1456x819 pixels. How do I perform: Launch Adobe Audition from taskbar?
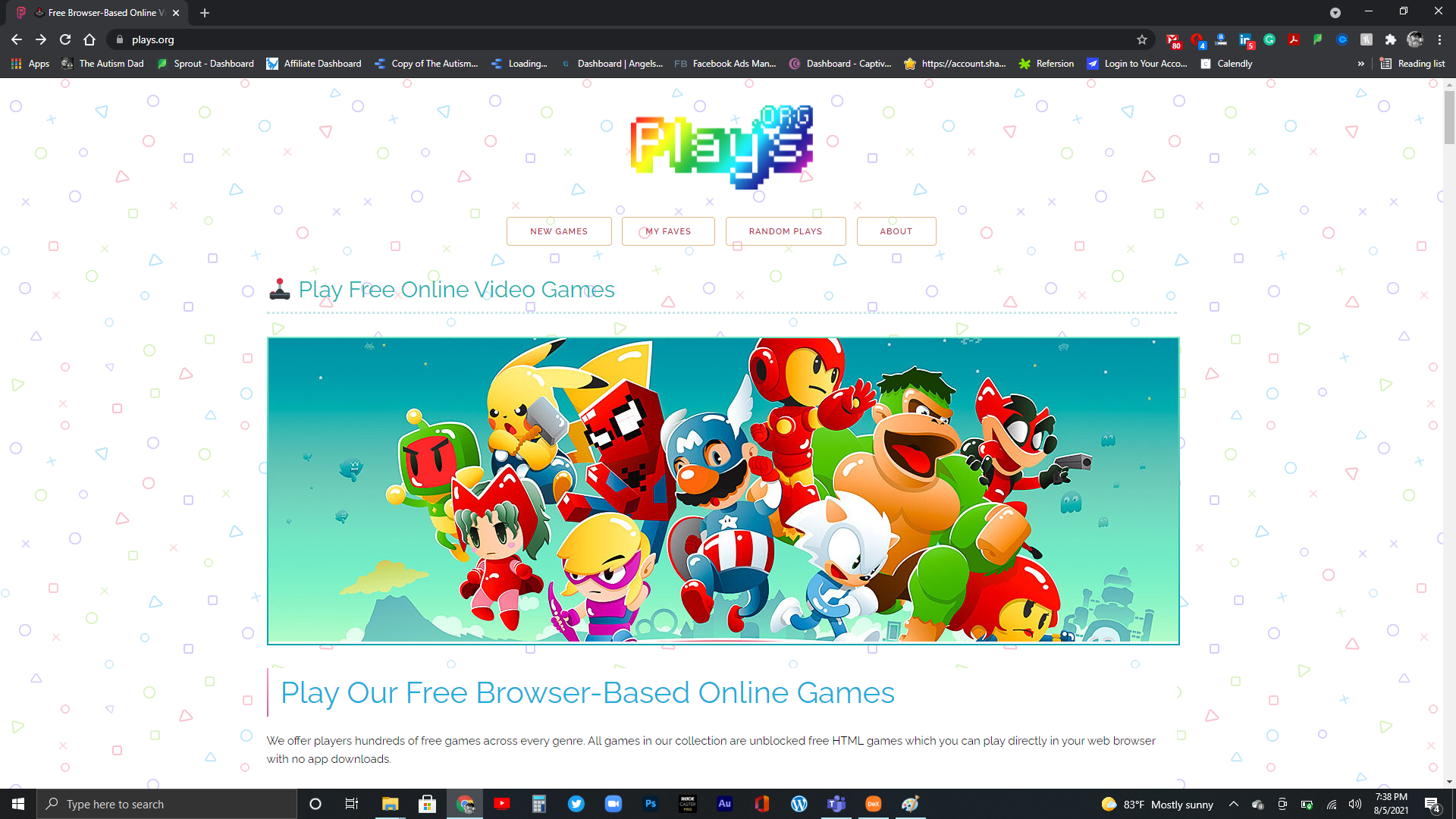724,804
